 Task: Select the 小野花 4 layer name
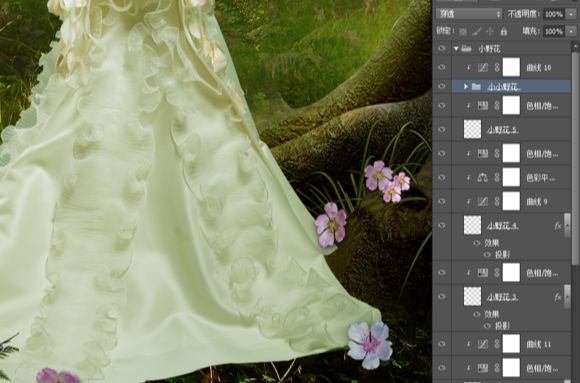(x=502, y=226)
